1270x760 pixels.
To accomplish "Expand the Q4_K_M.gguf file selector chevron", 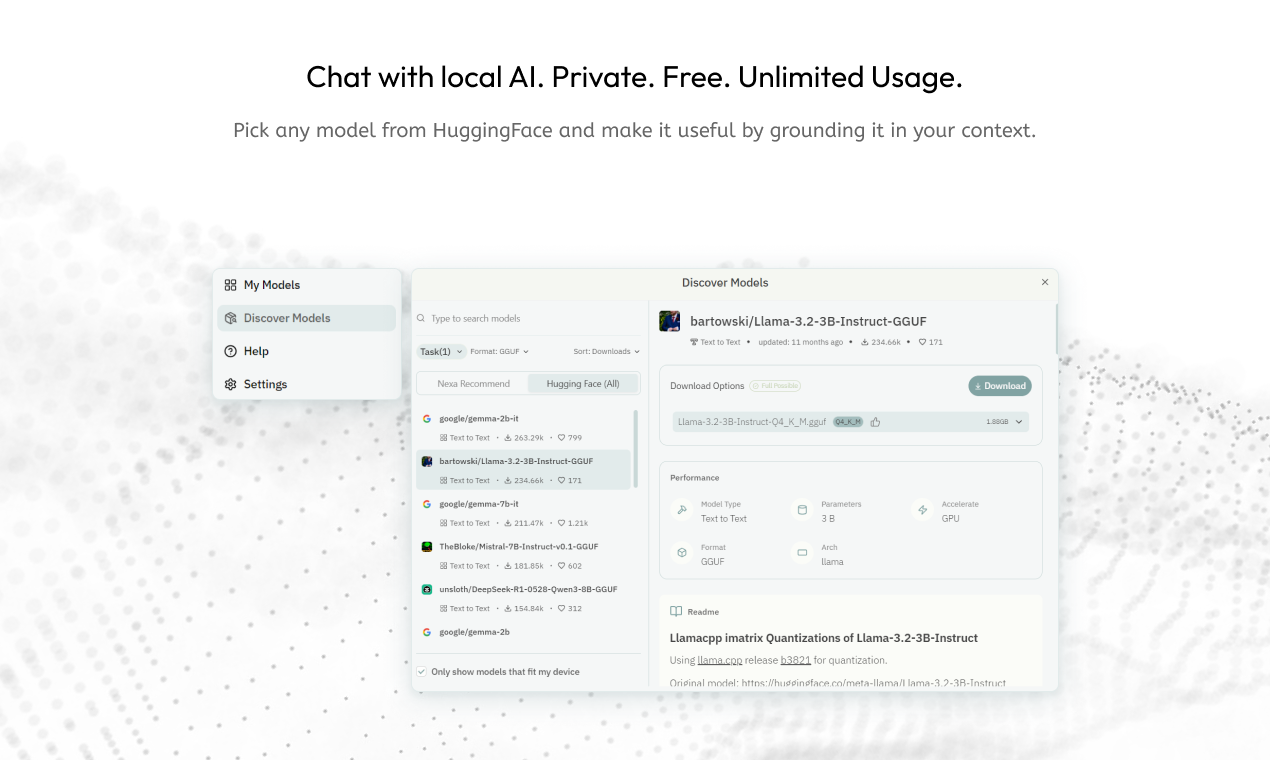I will [1019, 422].
